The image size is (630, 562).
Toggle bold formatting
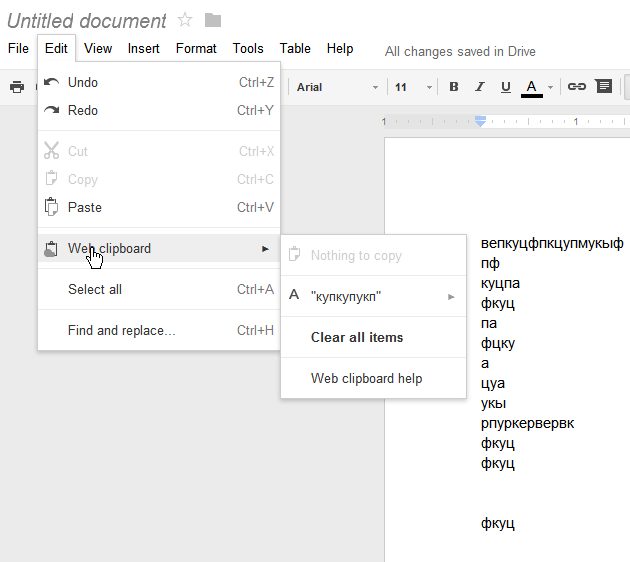pyautogui.click(x=454, y=87)
